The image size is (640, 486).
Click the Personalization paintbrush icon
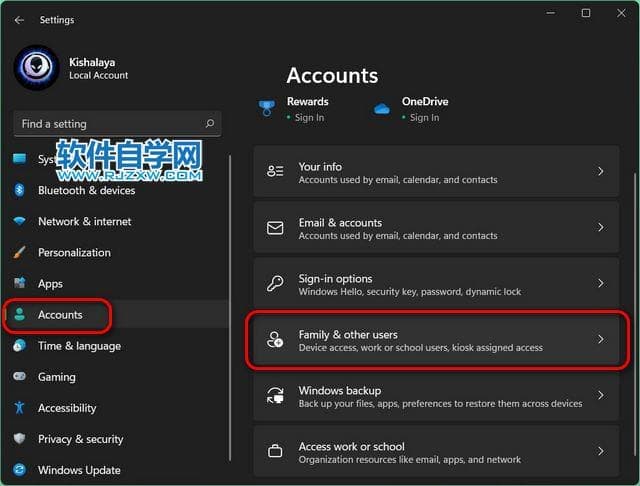(x=19, y=253)
